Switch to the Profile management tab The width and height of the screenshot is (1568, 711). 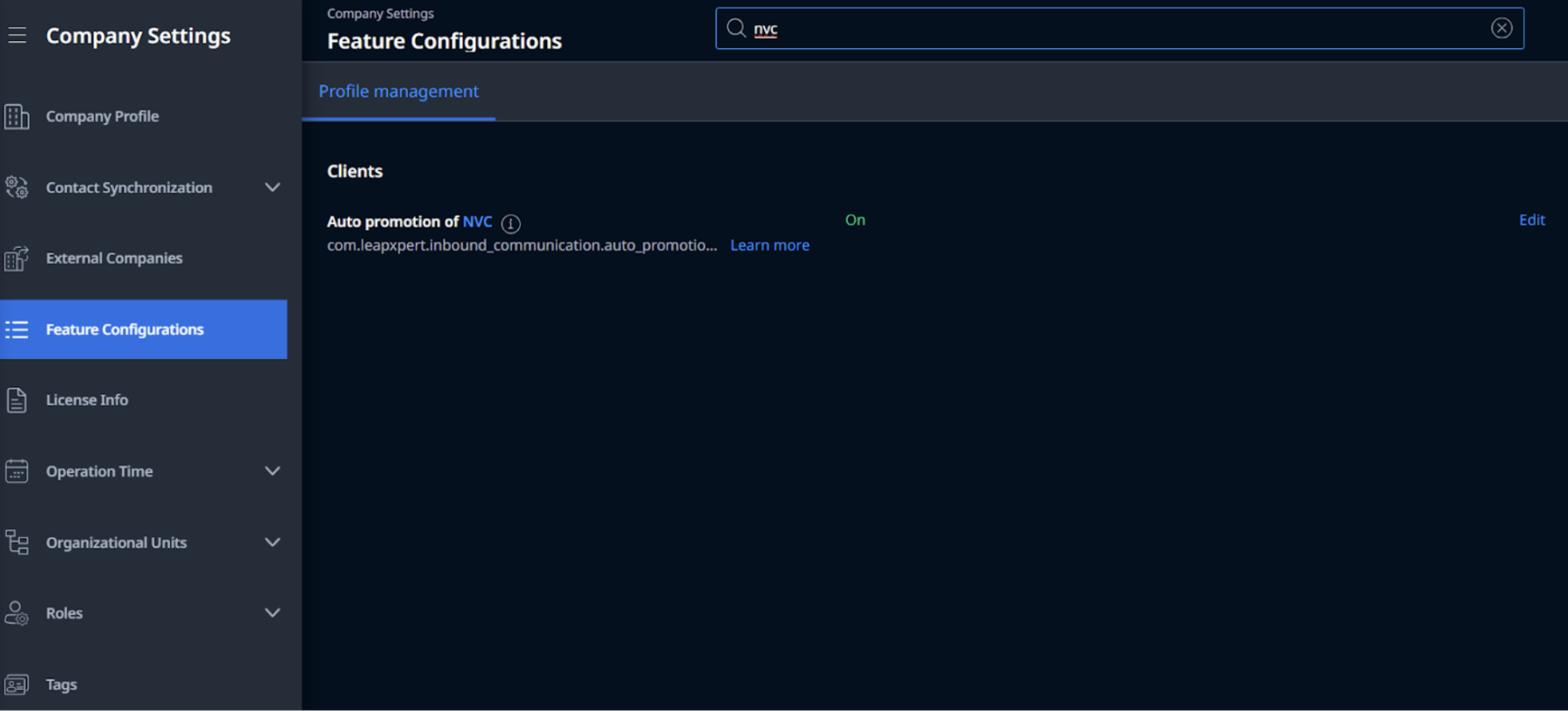[398, 91]
